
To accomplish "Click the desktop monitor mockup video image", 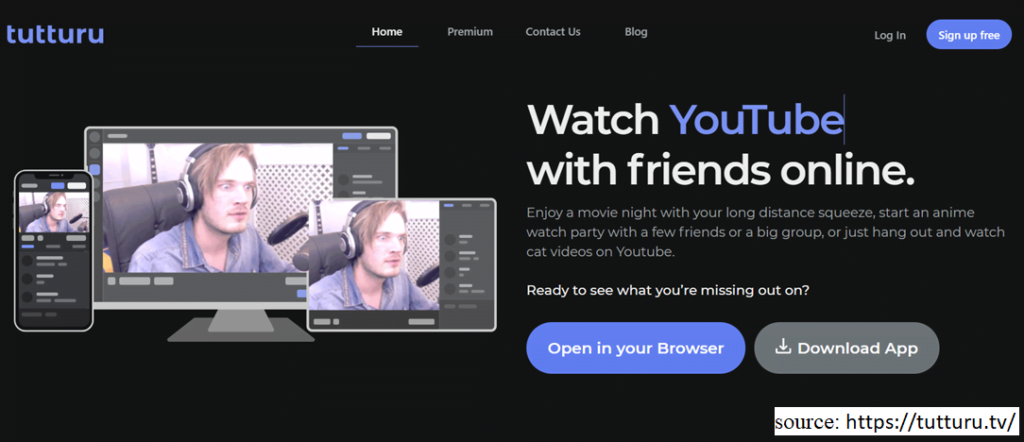I will click(218, 208).
